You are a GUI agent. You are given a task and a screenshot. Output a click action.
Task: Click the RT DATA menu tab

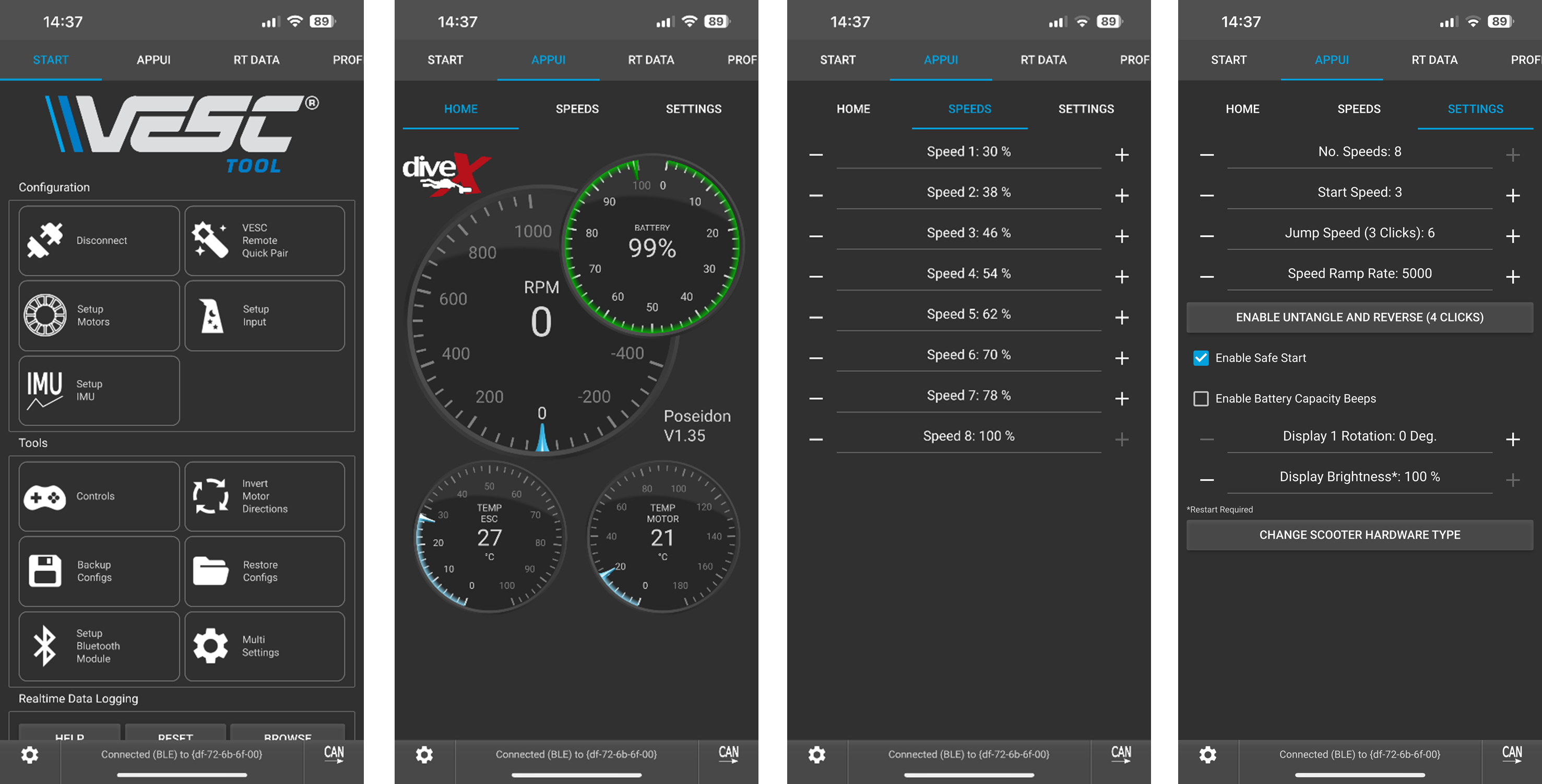click(x=254, y=60)
